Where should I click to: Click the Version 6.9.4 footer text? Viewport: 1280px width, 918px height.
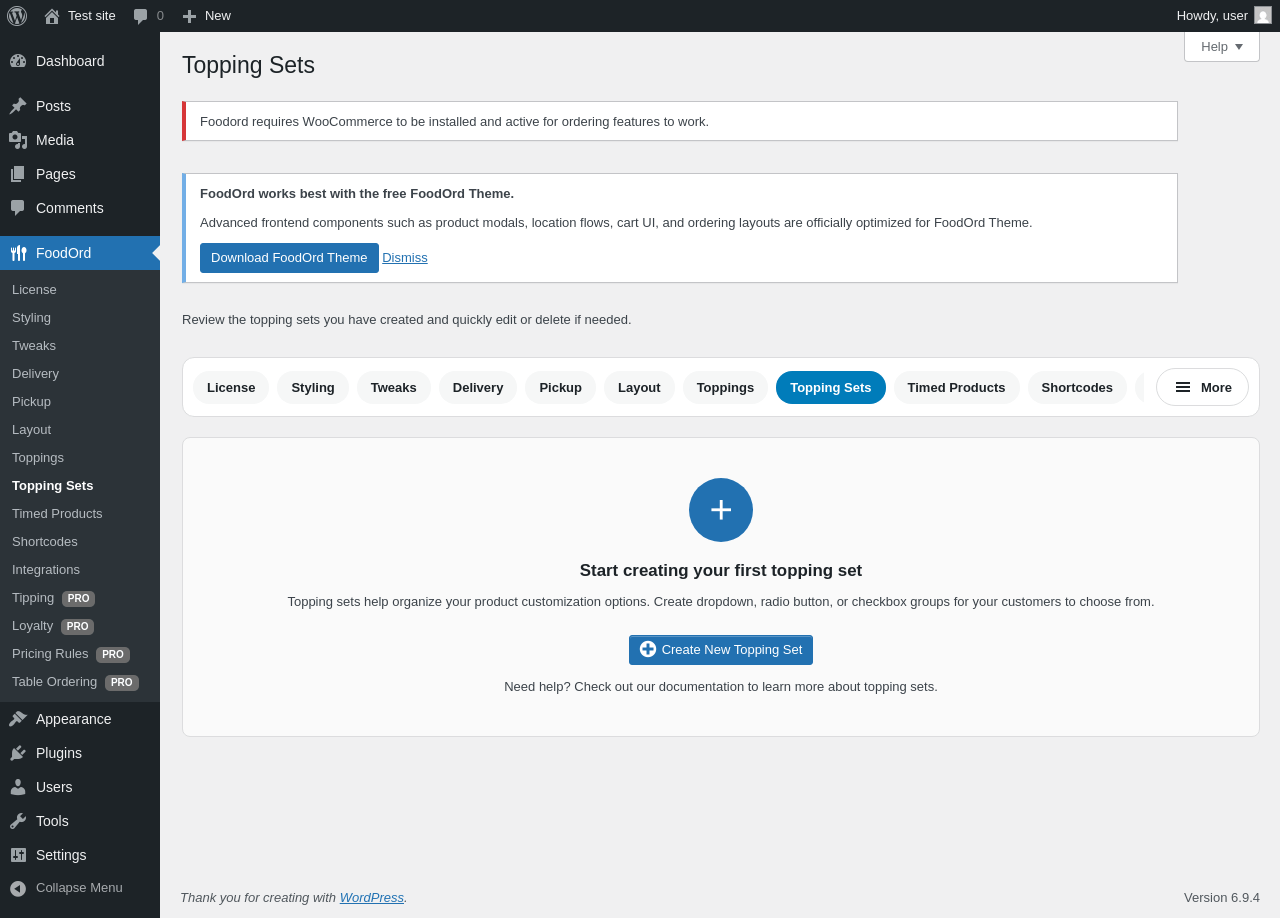pyautogui.click(x=1222, y=898)
